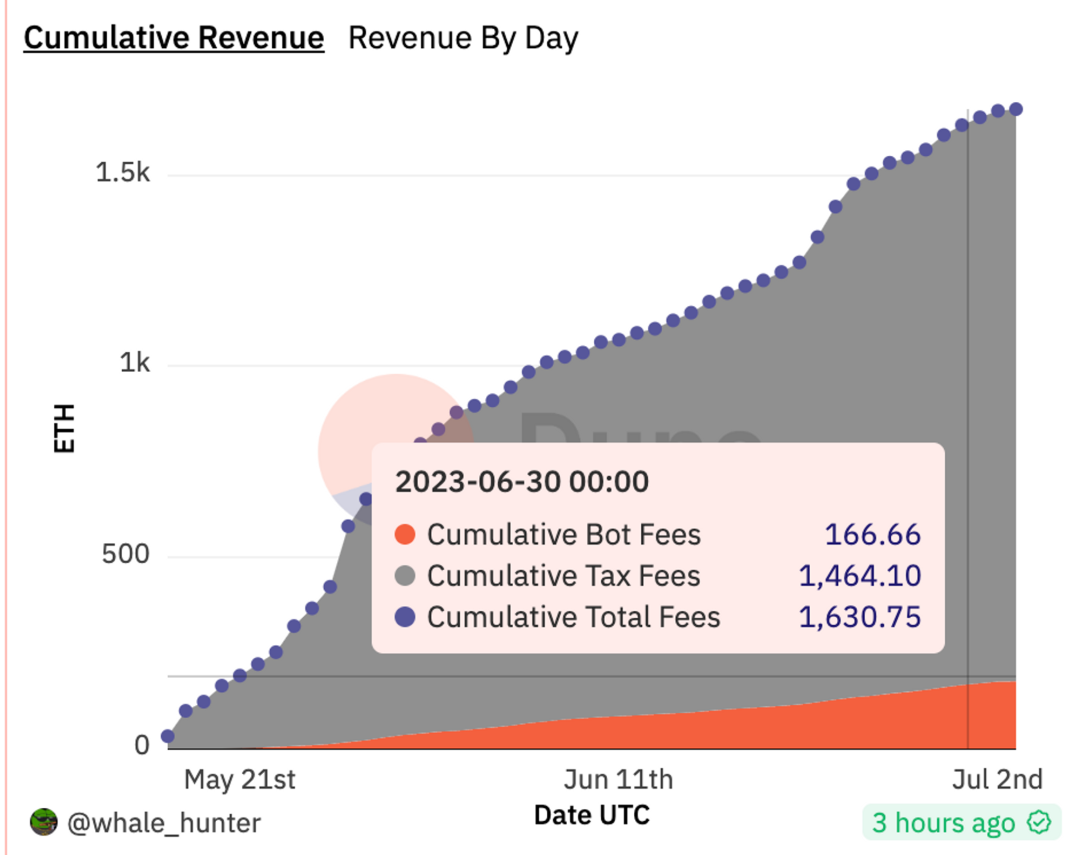Viewport: 1080px width, 855px height.
Task: Click the verified checkmark badge icon
Action: 1039,822
